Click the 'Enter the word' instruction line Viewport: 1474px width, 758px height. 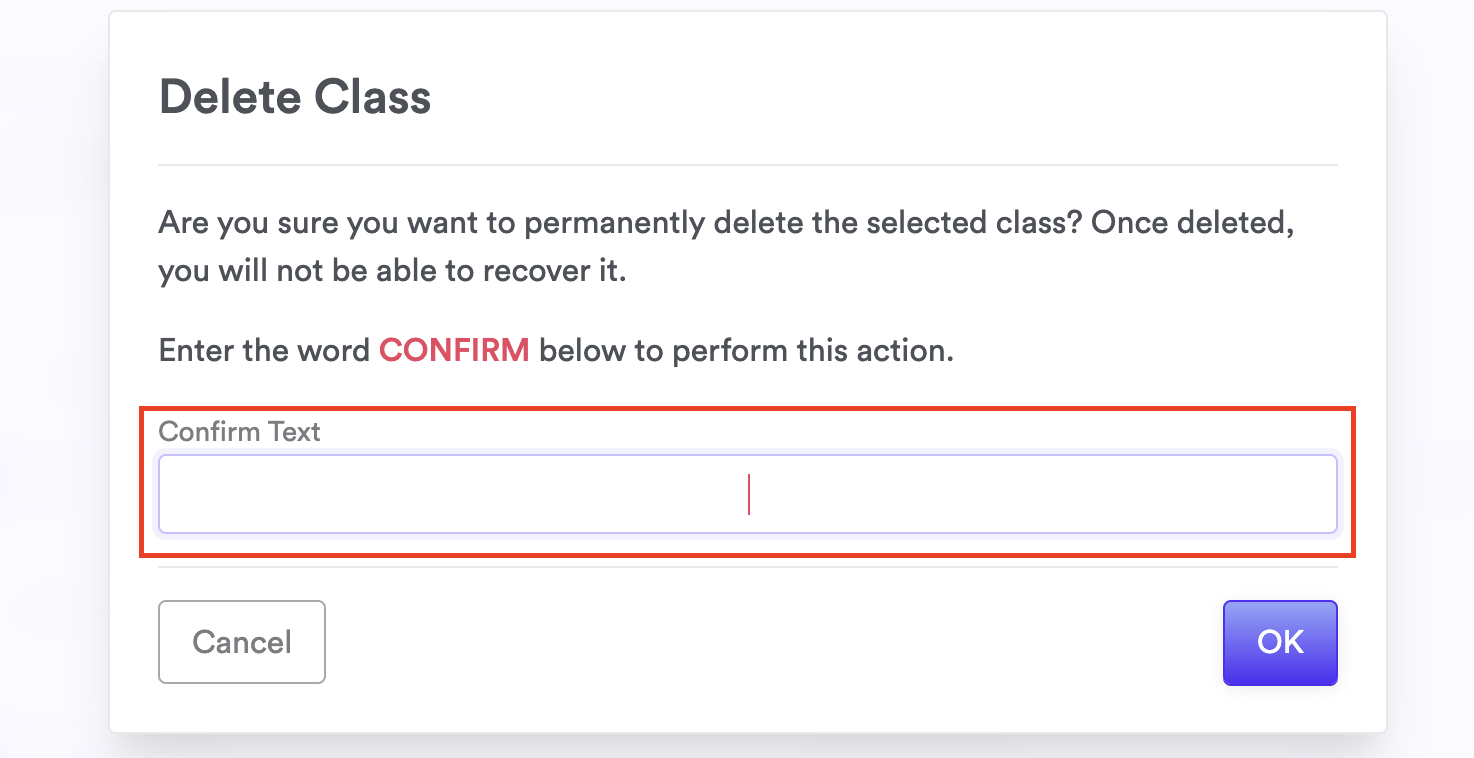tap(555, 351)
